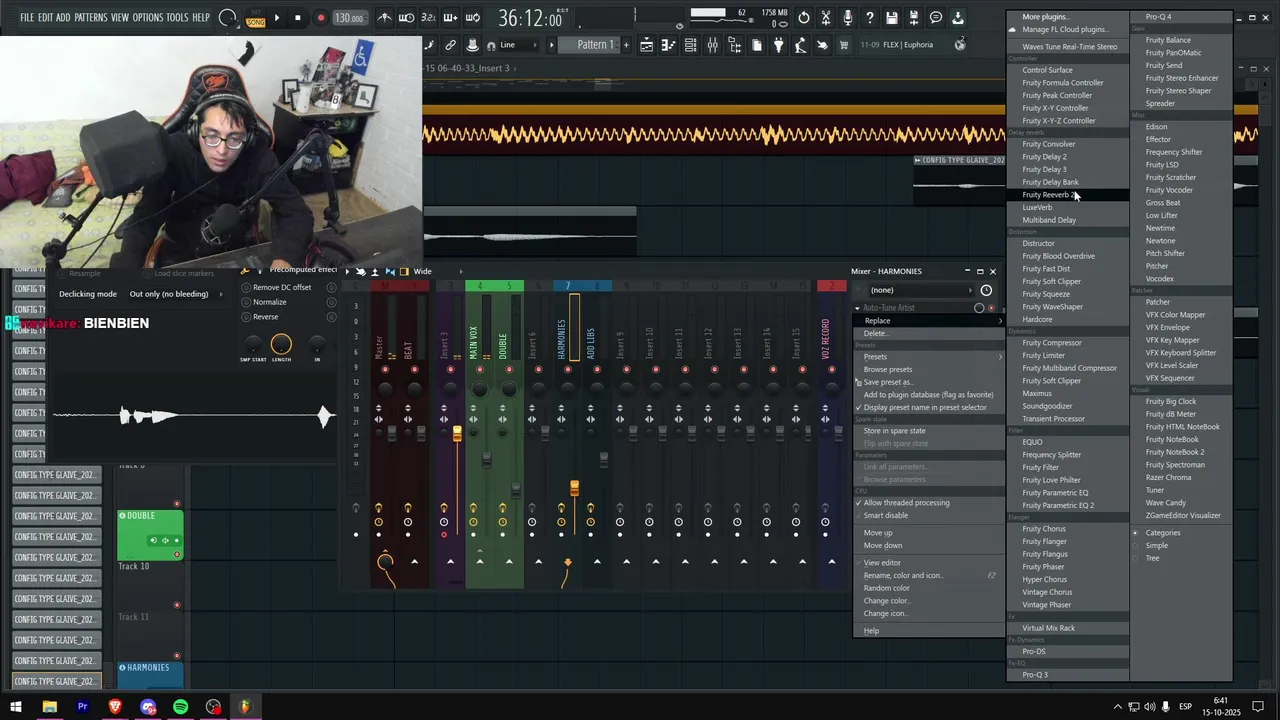Screen dimensions: 1280x720
Task: Click the Insert 3 volume fader
Action: pos(457,433)
